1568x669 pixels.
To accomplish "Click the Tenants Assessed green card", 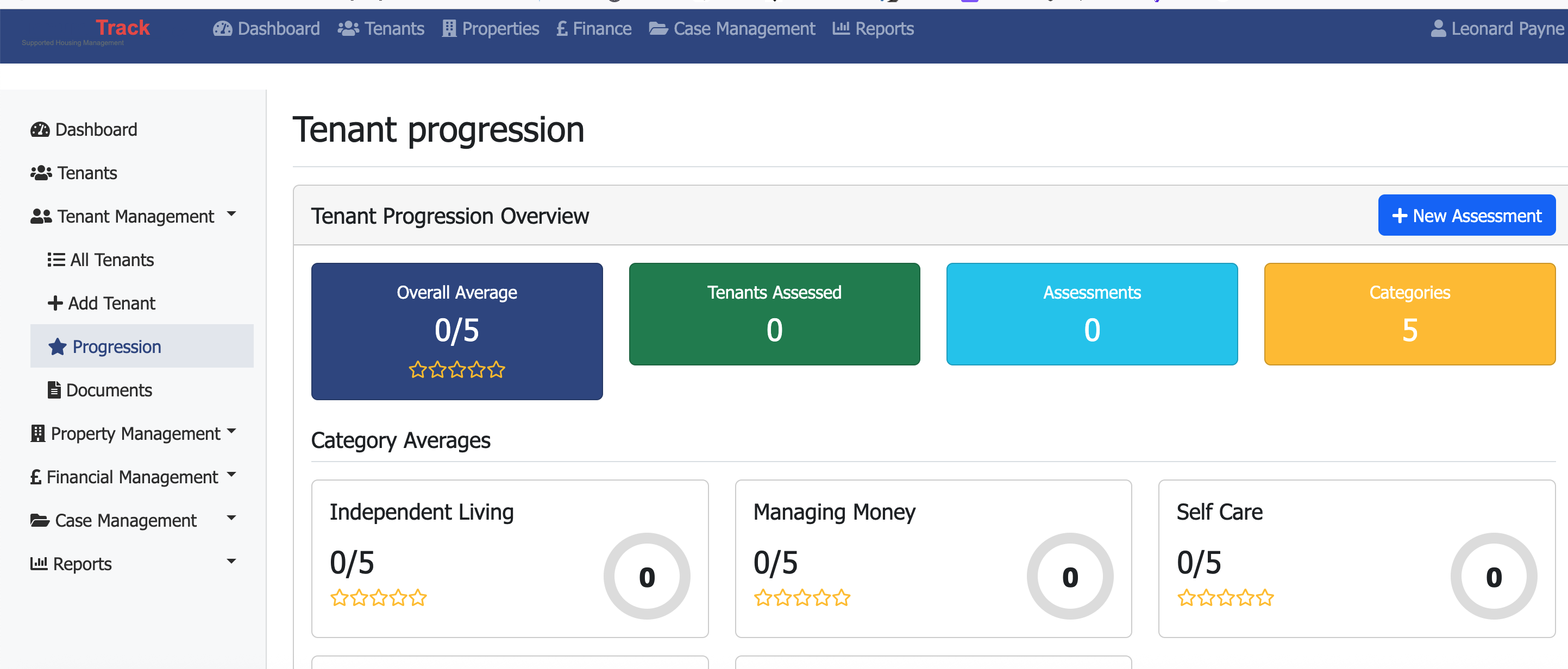I will point(774,314).
